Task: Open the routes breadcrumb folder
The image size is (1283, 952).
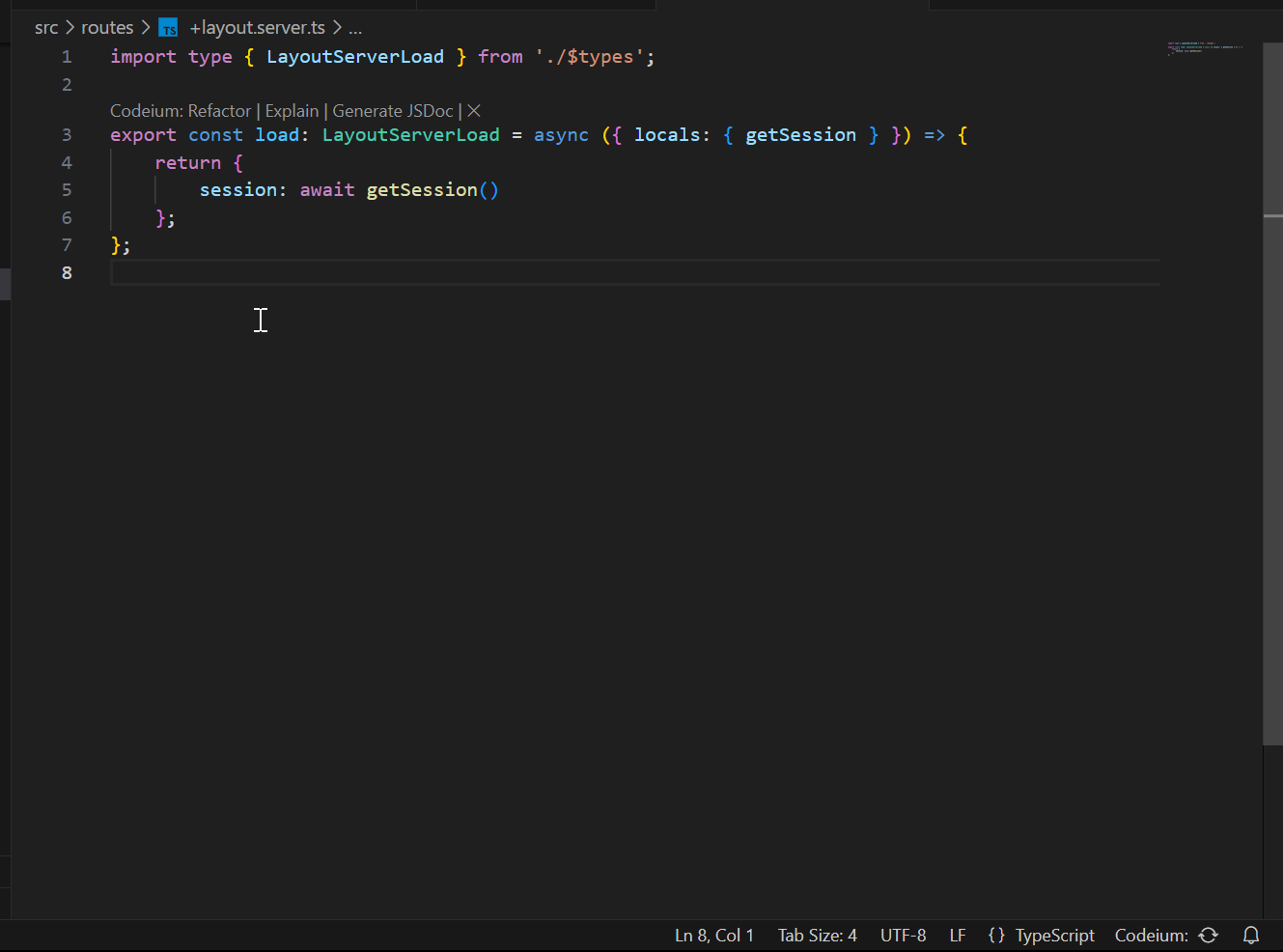Action: [107, 28]
